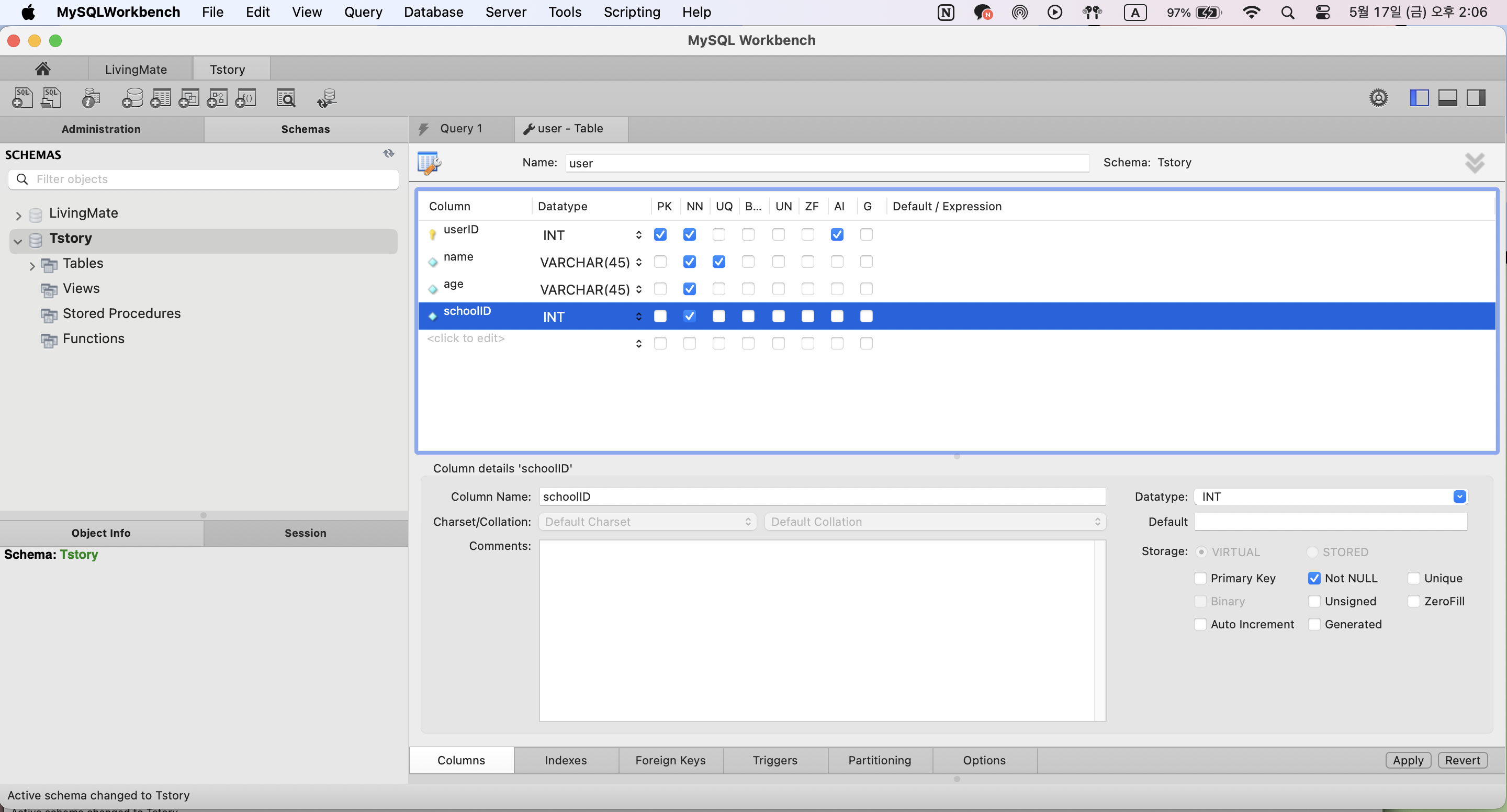Image resolution: width=1507 pixels, height=812 pixels.
Task: Open the Options tab
Action: click(x=985, y=760)
